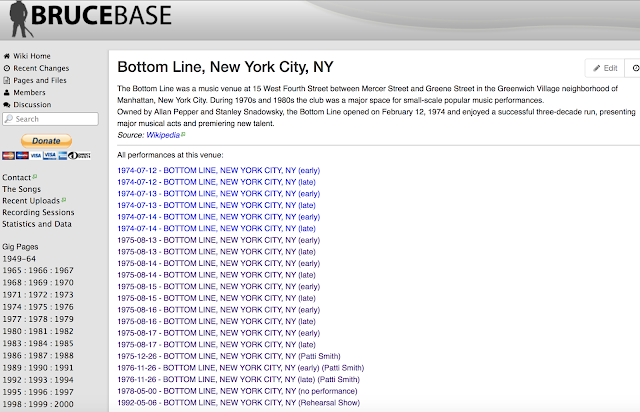The image size is (640, 412).
Task: Click the BruceBase logo silhouette
Action: click(20, 19)
